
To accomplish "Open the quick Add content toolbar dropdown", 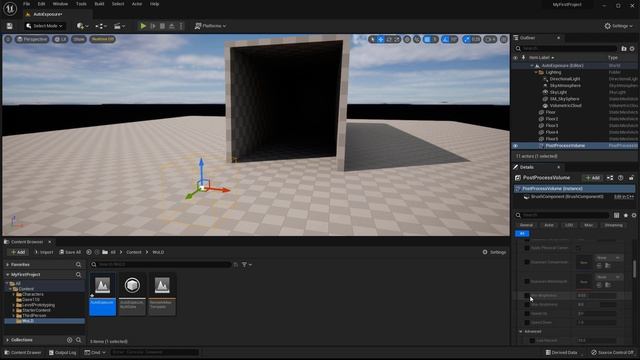I will coord(82,26).
